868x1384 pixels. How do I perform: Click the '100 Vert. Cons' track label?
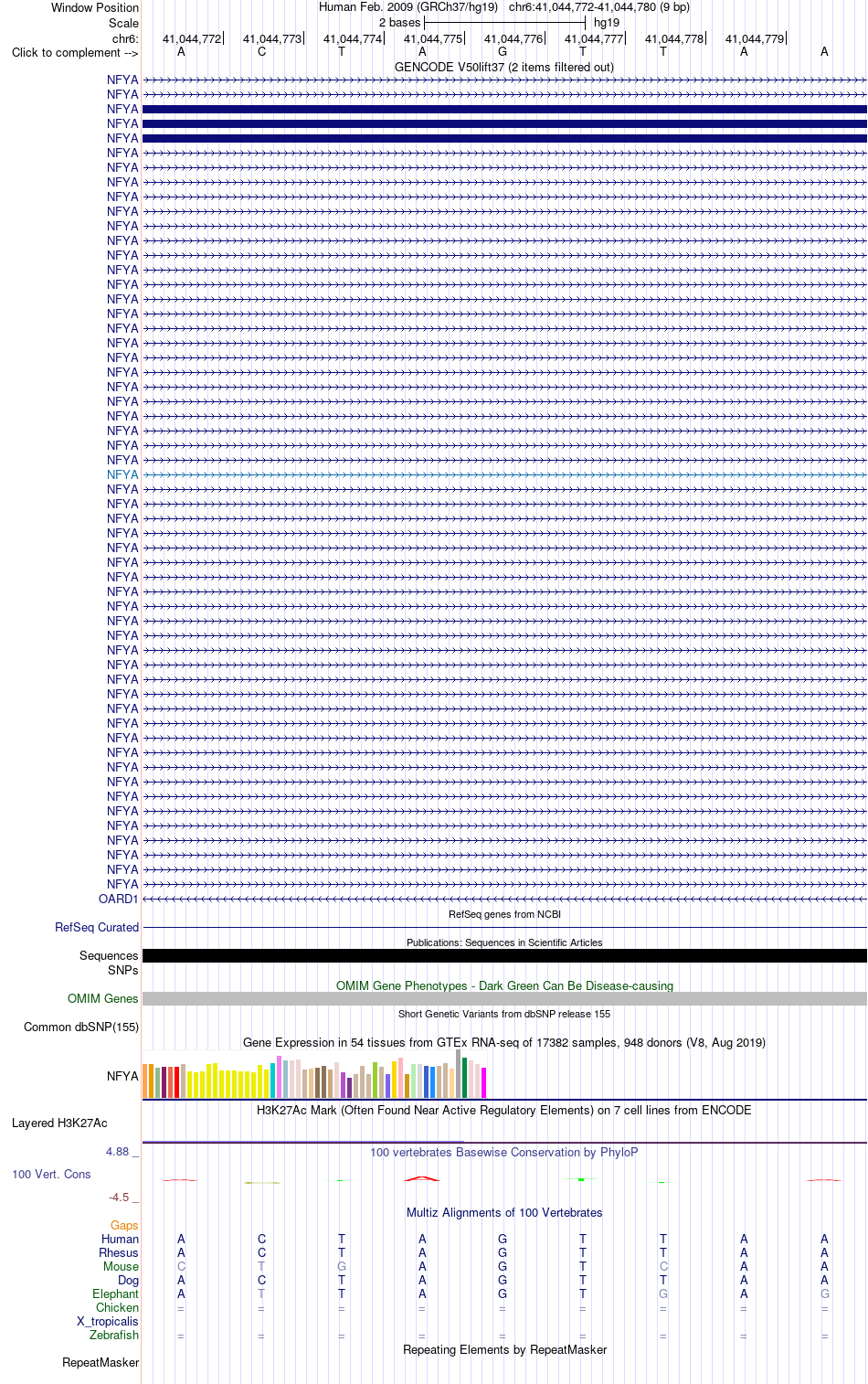pos(51,1174)
